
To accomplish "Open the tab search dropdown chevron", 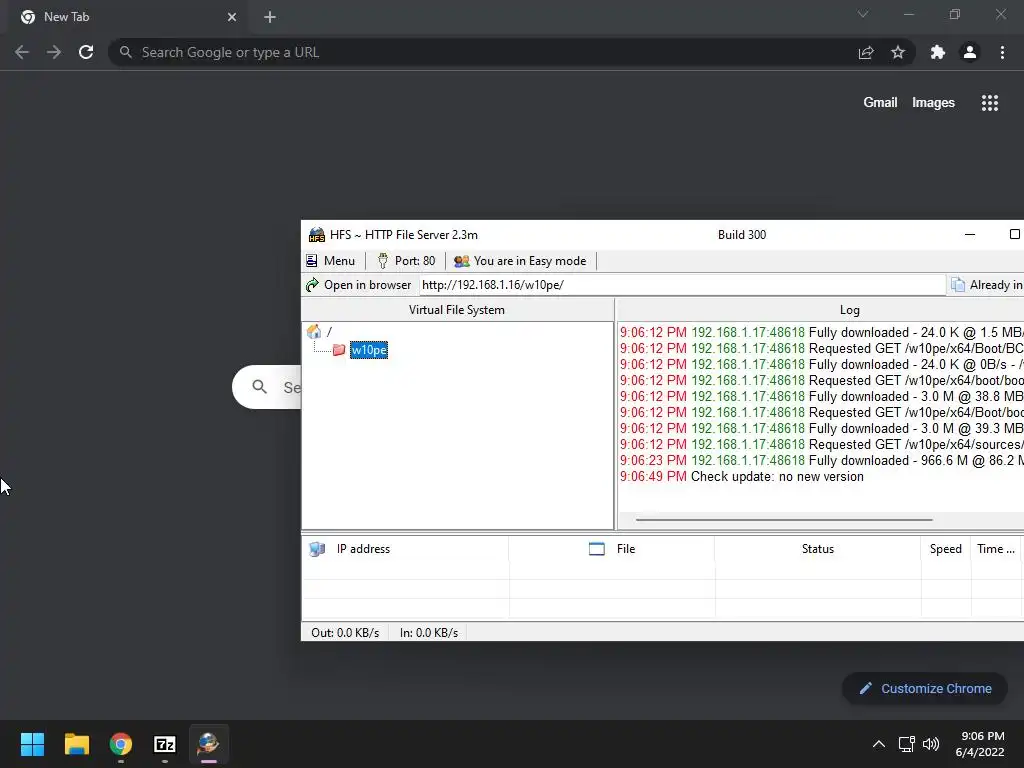I will (x=863, y=14).
